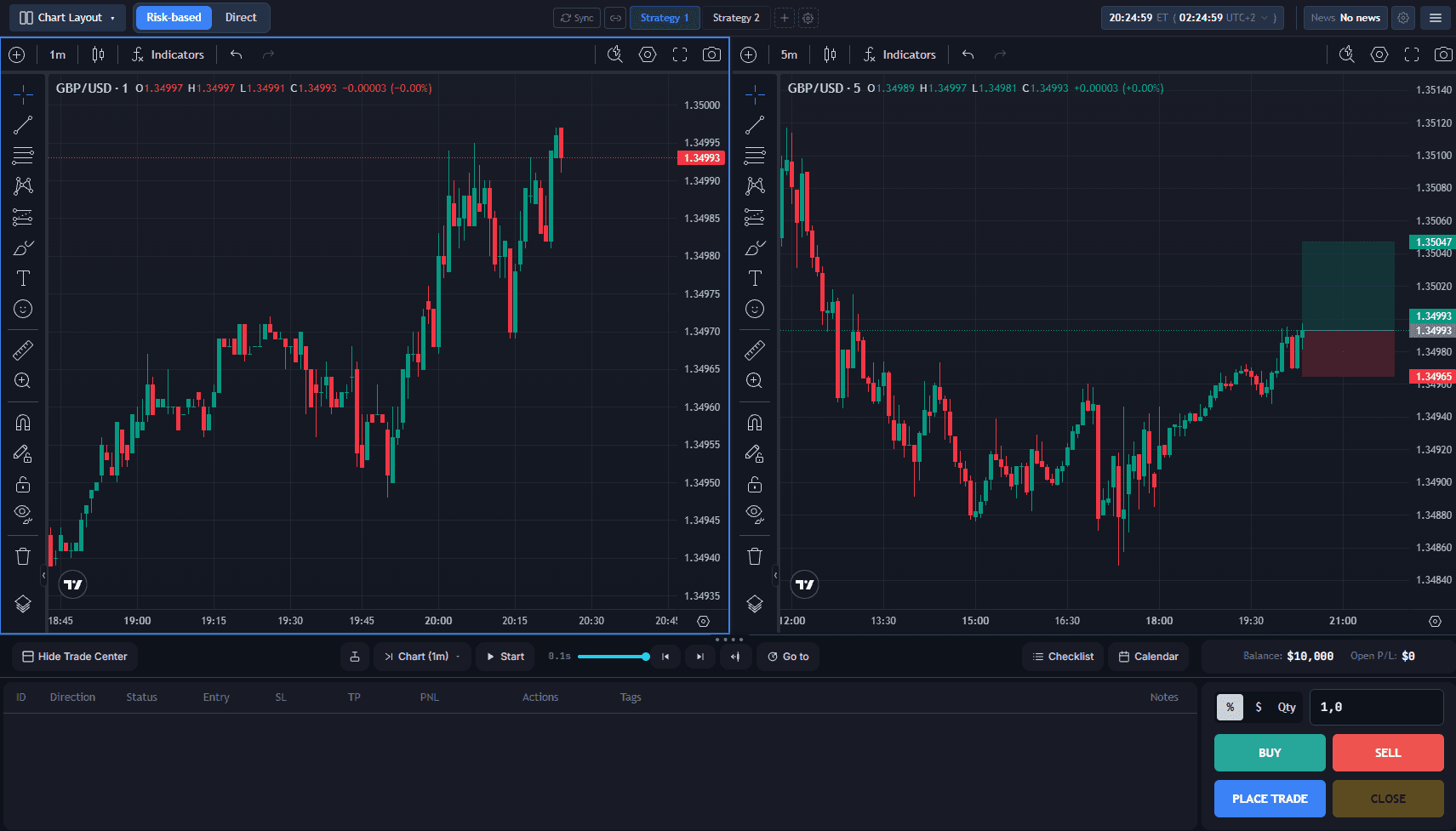Select the text tool on left chart
This screenshot has width=1456, height=831.
23,278
